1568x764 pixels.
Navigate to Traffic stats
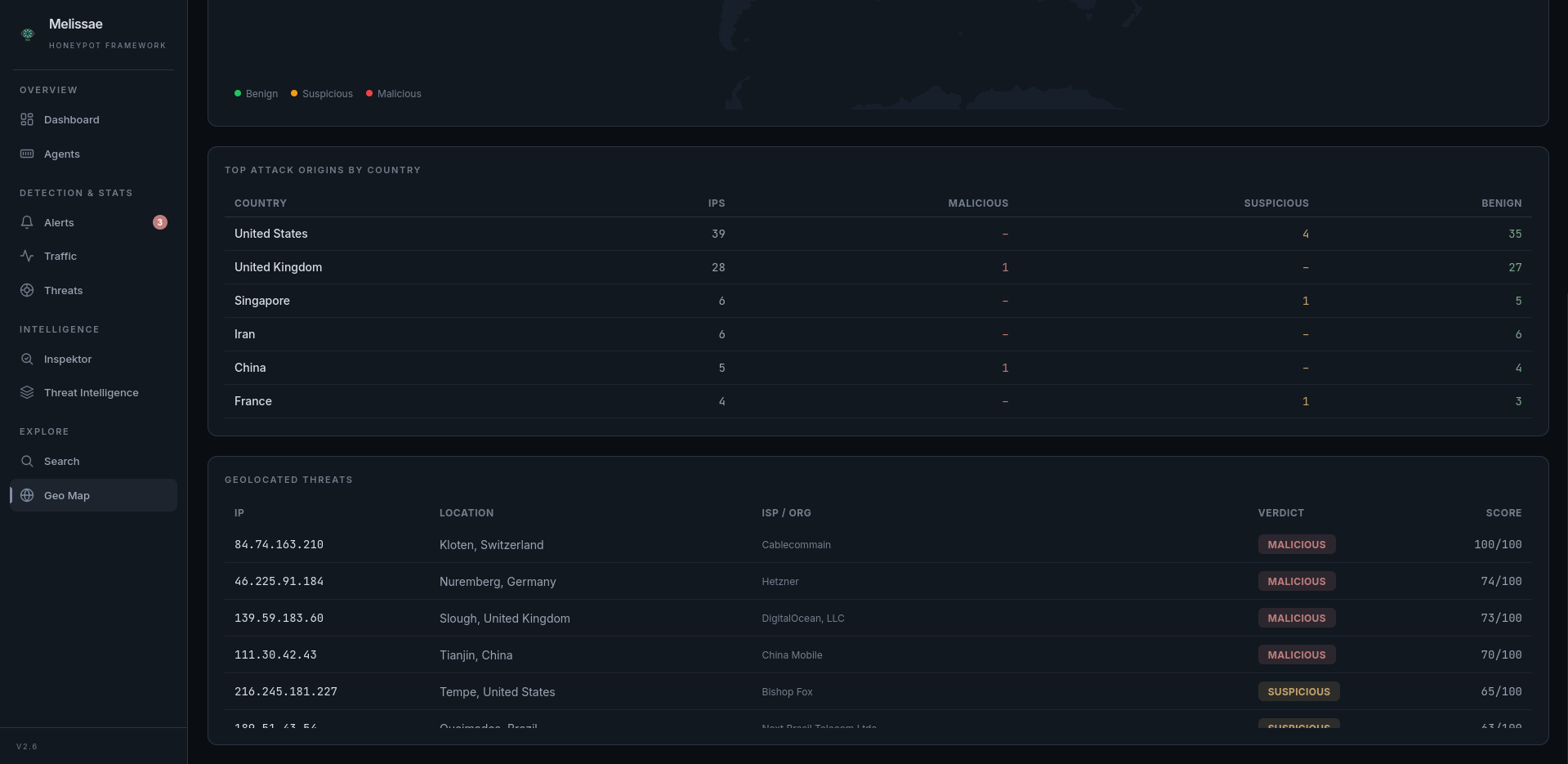93,256
